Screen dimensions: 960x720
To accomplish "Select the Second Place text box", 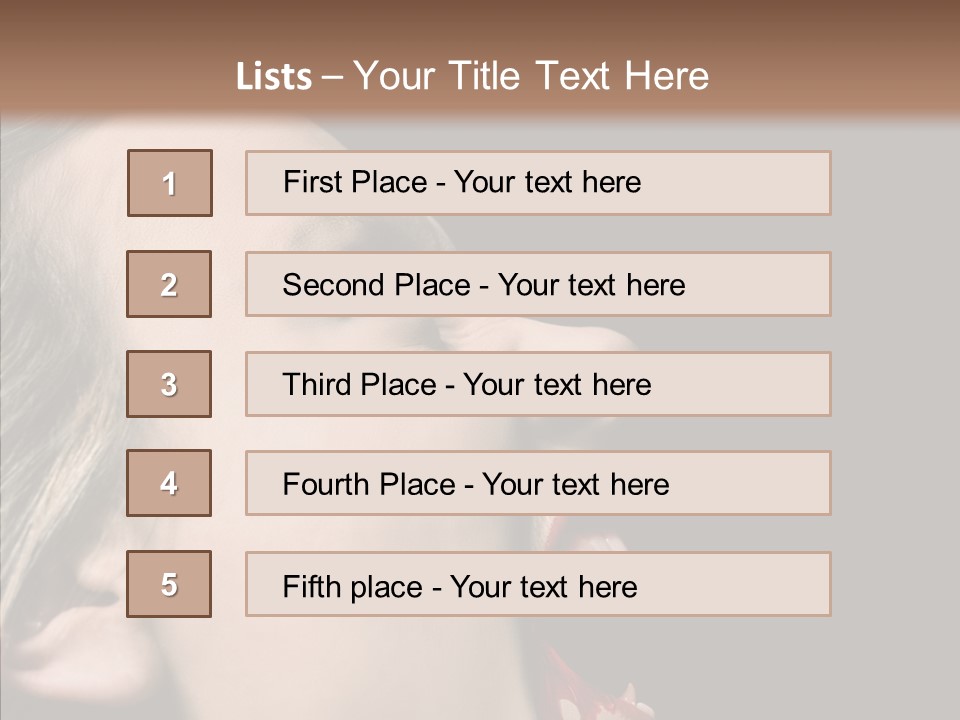I will [538, 284].
